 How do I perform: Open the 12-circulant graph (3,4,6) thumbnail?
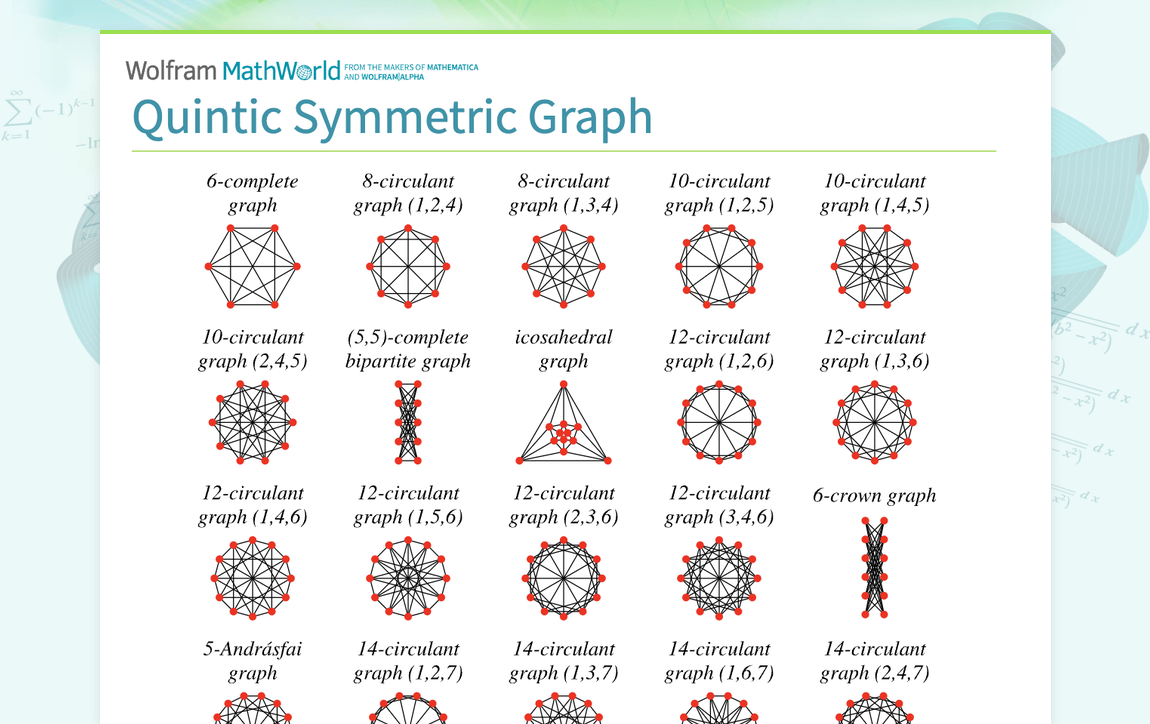point(718,578)
